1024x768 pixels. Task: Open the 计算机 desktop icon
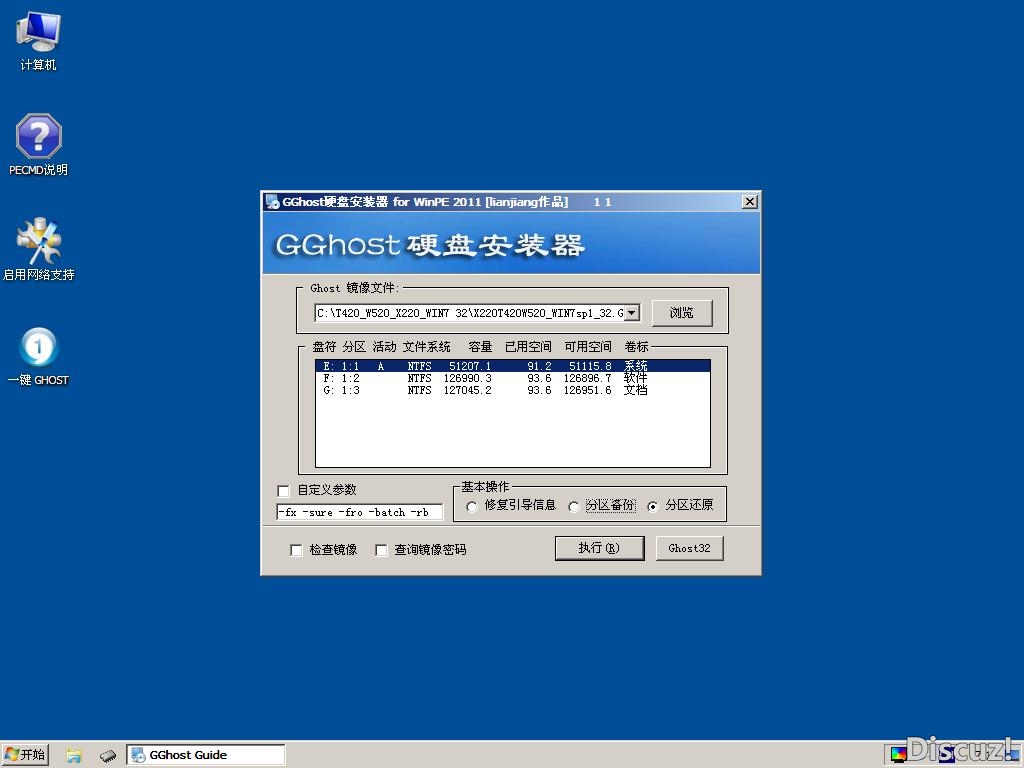click(x=39, y=40)
